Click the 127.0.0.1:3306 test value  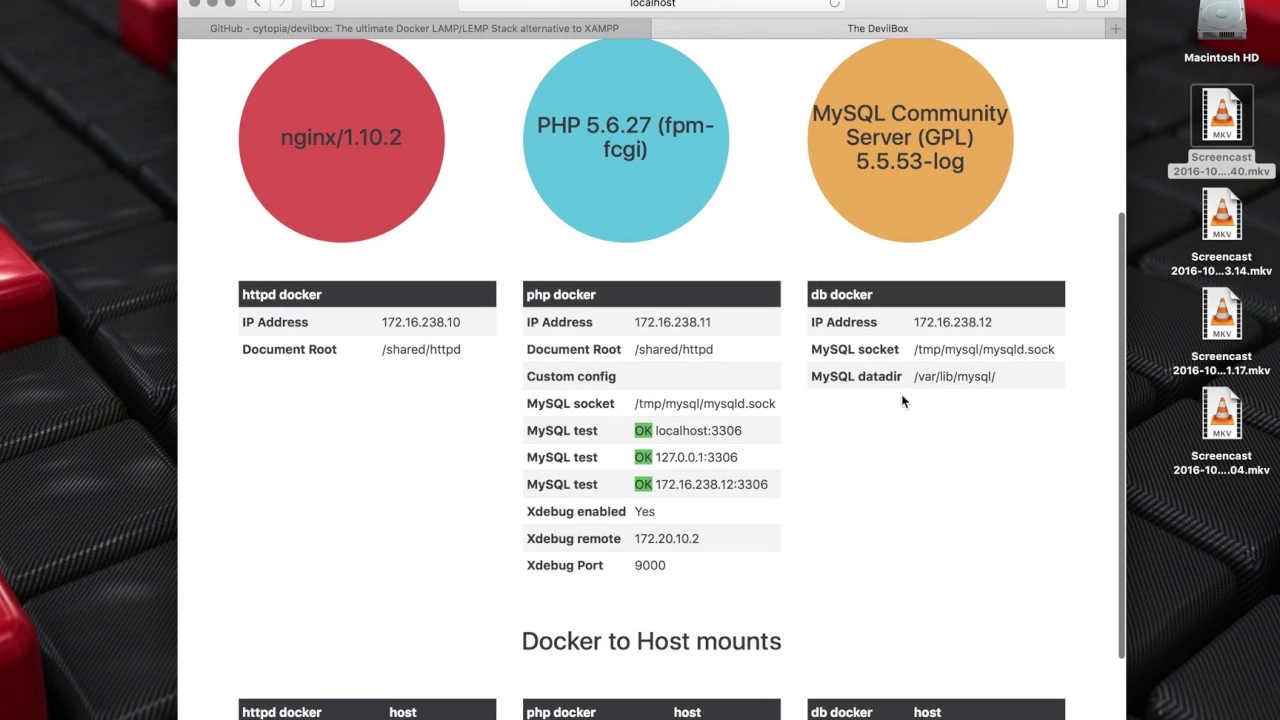point(696,457)
